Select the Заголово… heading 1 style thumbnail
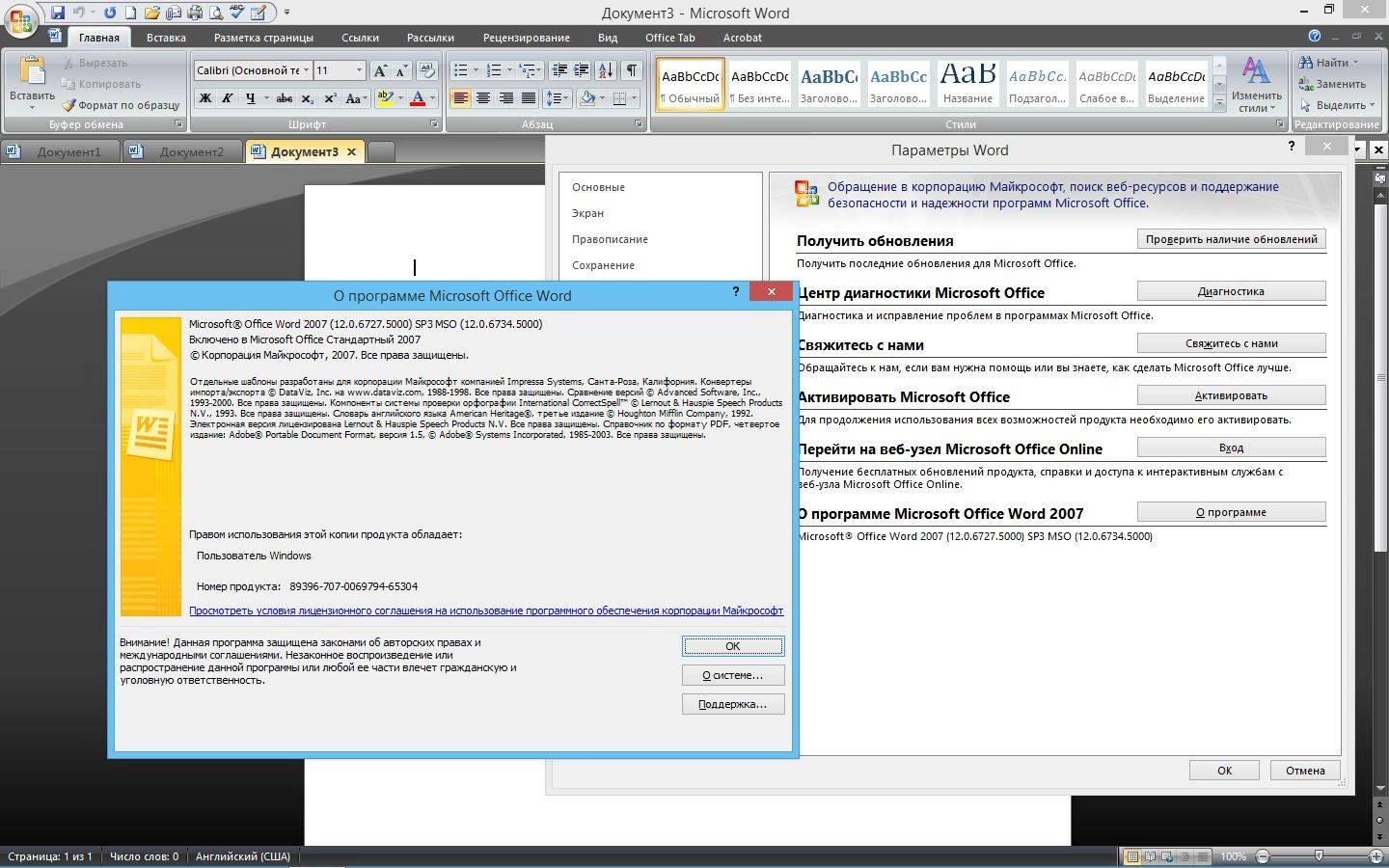 [829, 84]
